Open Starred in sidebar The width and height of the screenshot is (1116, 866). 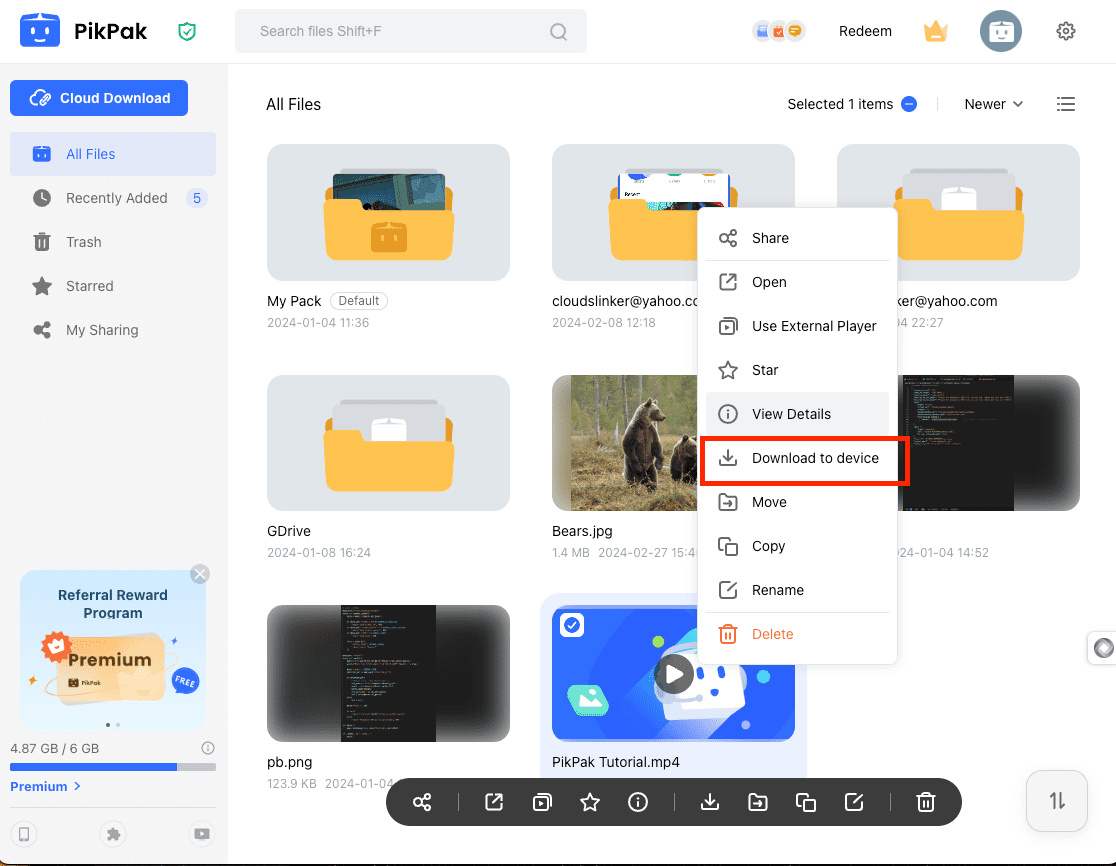[112, 286]
